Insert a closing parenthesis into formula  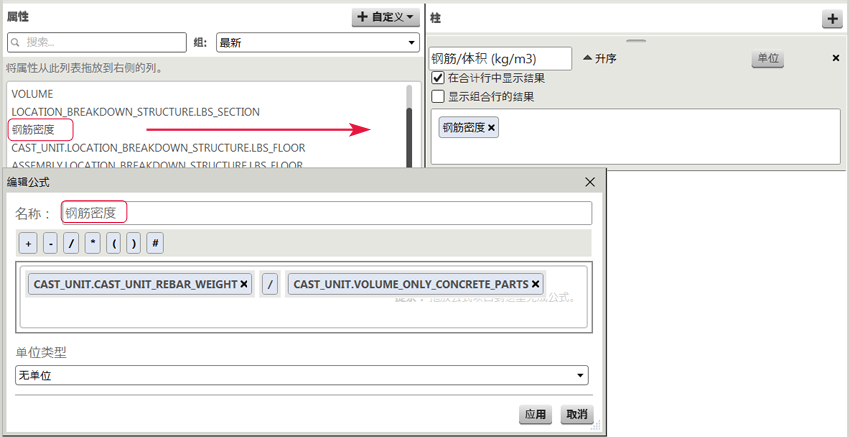pos(133,244)
